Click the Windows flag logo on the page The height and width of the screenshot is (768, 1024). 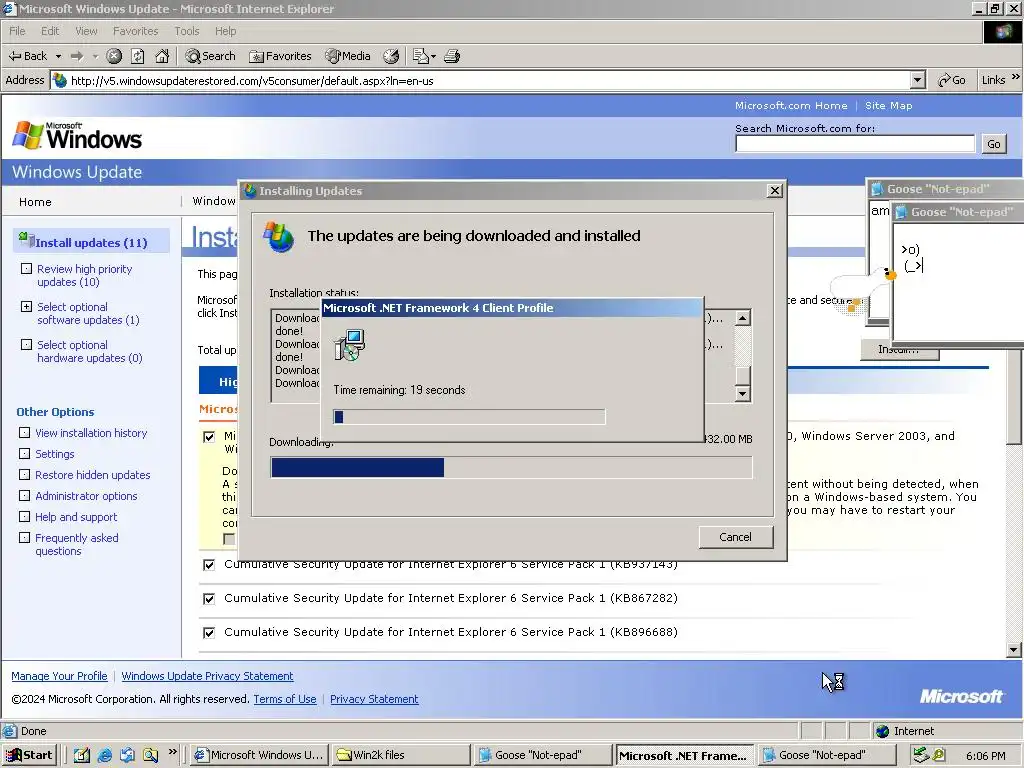pyautogui.click(x=27, y=135)
